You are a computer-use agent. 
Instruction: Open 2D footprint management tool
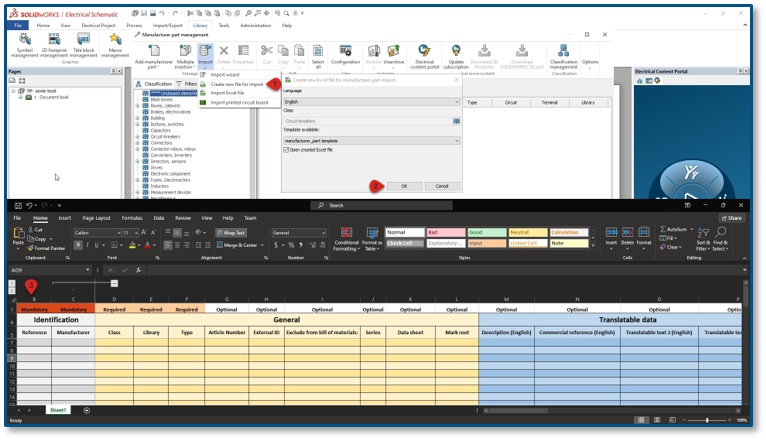(x=54, y=45)
